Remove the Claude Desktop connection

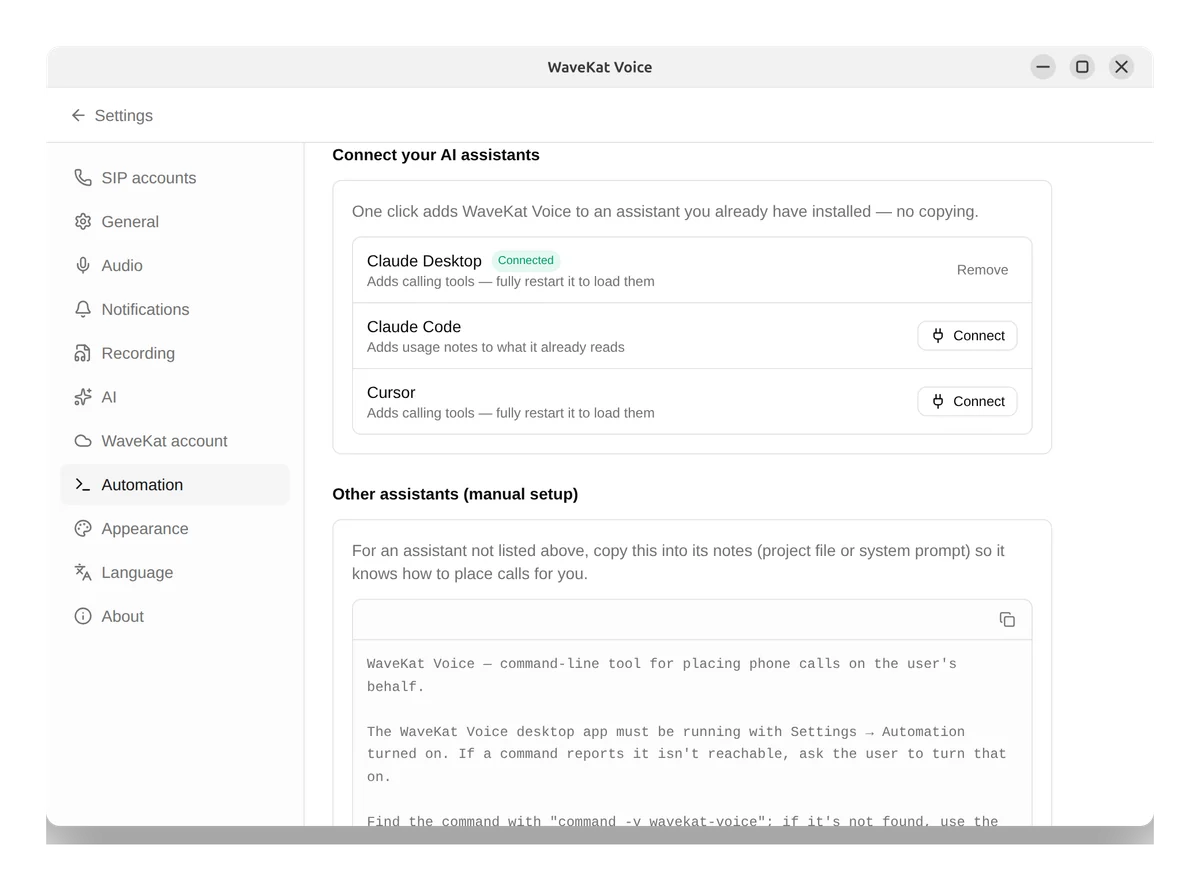[x=982, y=270]
